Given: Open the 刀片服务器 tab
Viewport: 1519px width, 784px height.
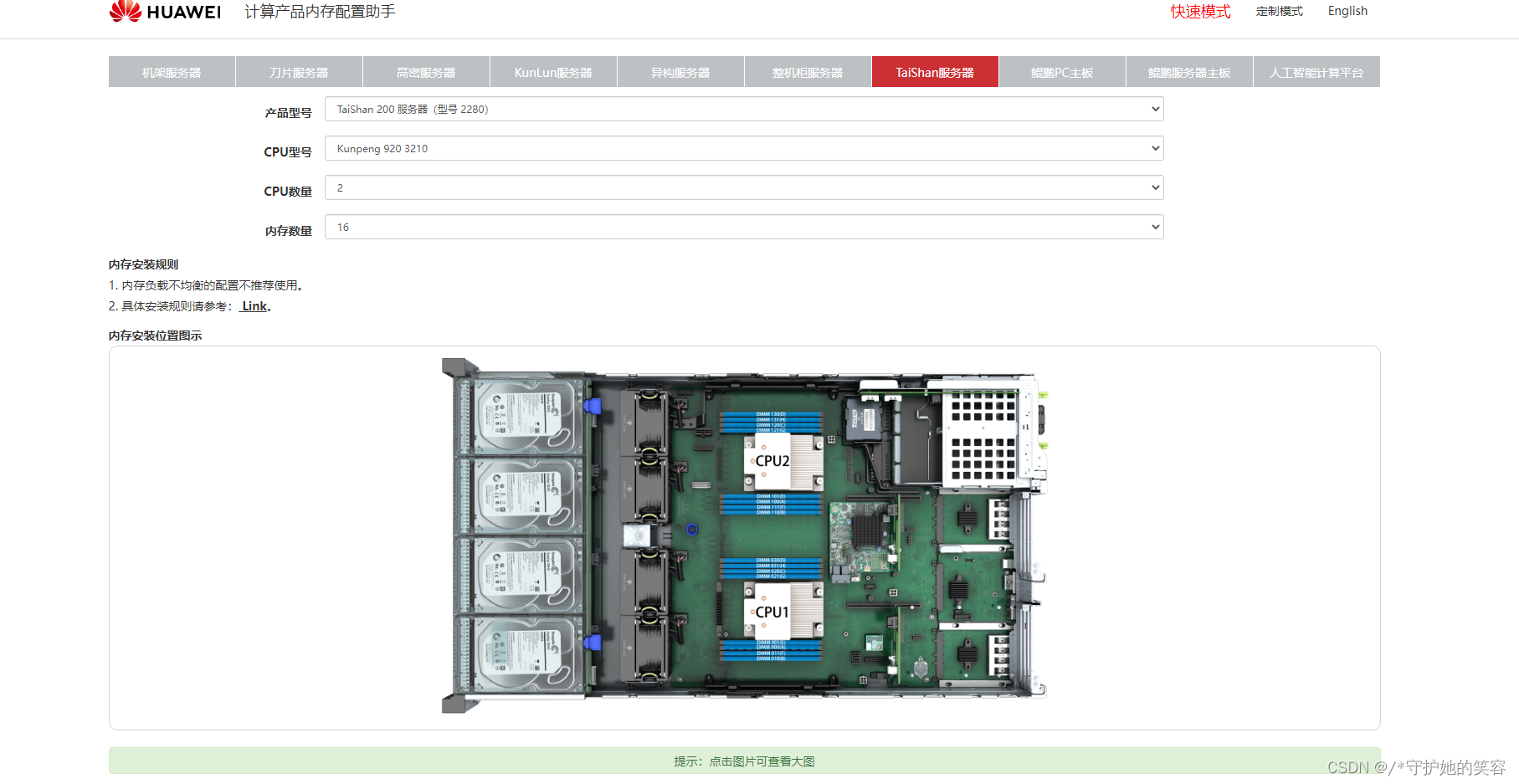Looking at the screenshot, I should pos(299,72).
